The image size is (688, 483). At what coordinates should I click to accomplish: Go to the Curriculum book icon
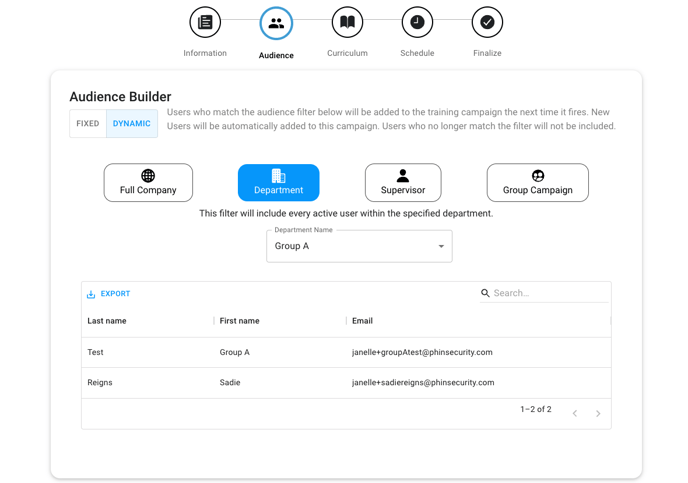tap(347, 22)
